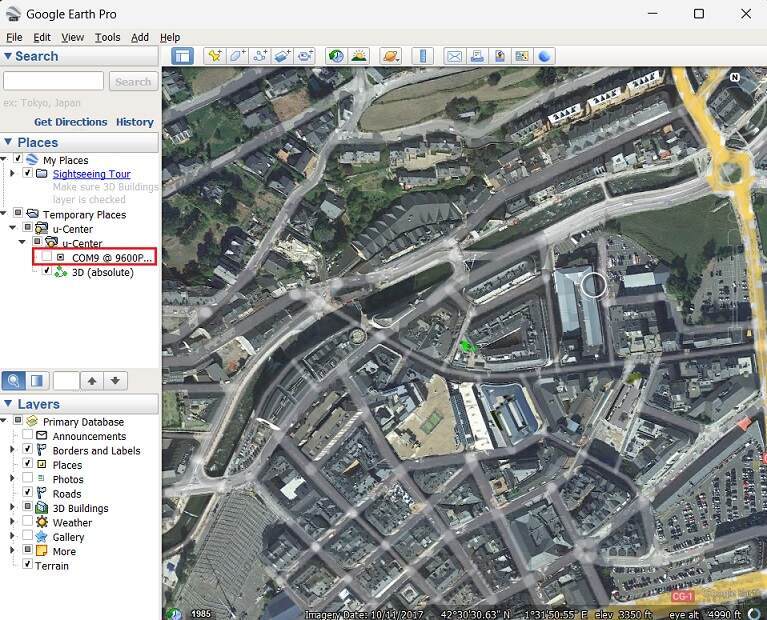Toggle the sunlight across landscape icon
Viewport: 767px width, 620px height.
[x=358, y=56]
